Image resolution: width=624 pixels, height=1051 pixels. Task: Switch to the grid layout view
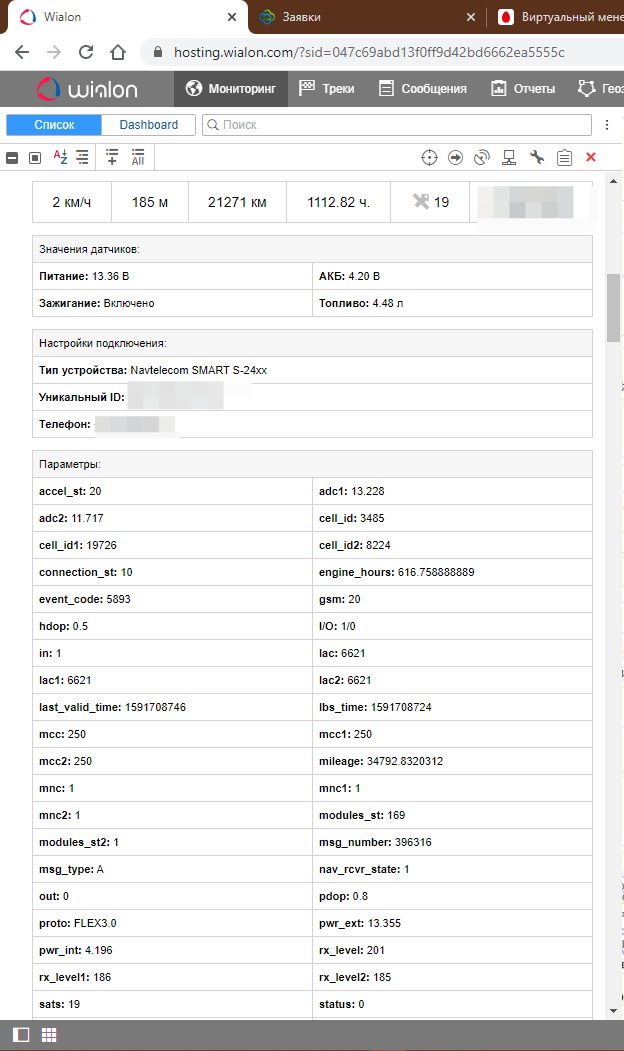48,1035
